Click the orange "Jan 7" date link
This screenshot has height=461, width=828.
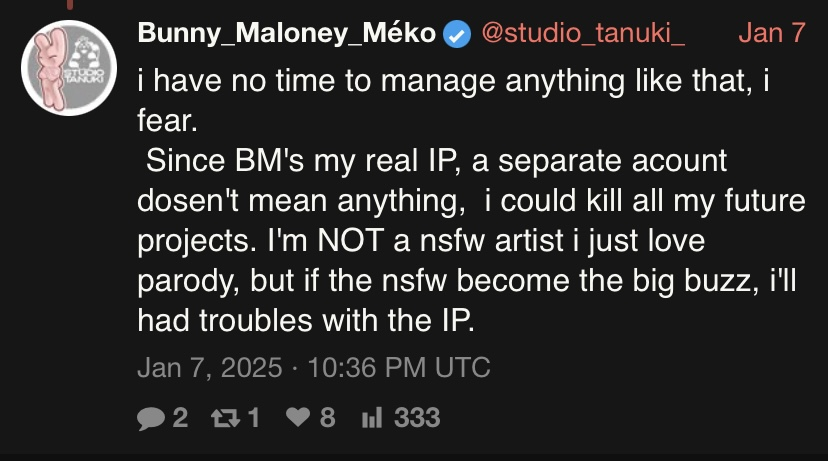pos(771,33)
